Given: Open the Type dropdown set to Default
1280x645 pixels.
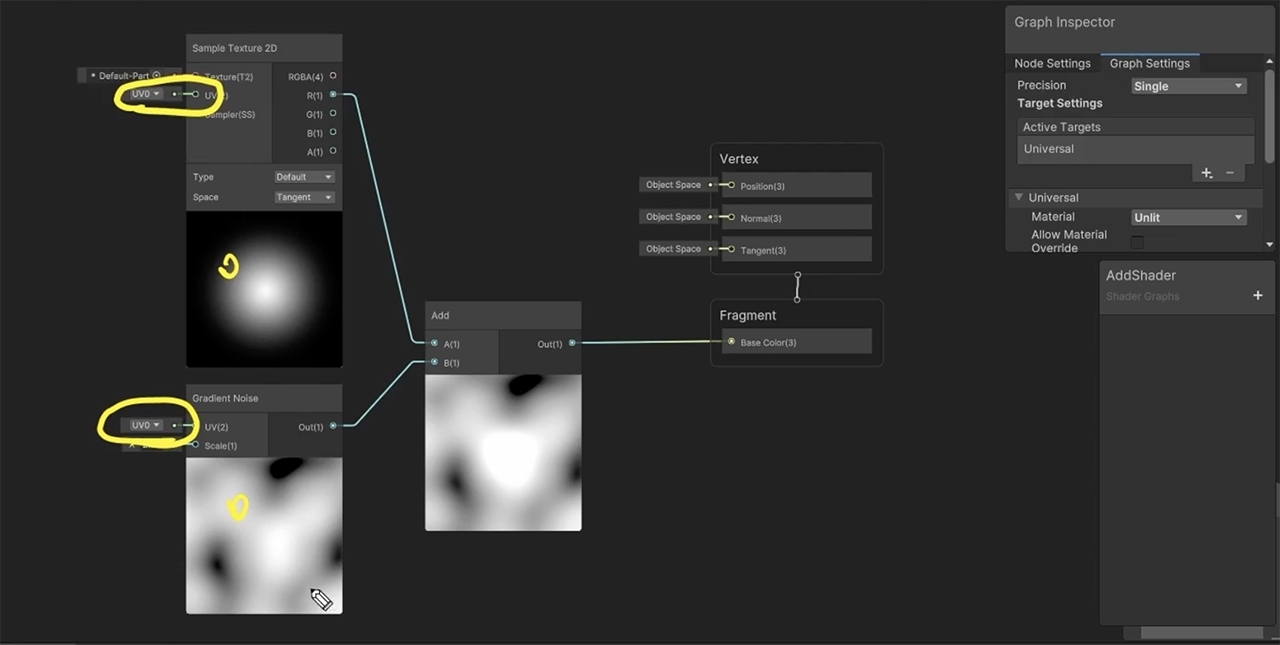Looking at the screenshot, I should coord(304,177).
